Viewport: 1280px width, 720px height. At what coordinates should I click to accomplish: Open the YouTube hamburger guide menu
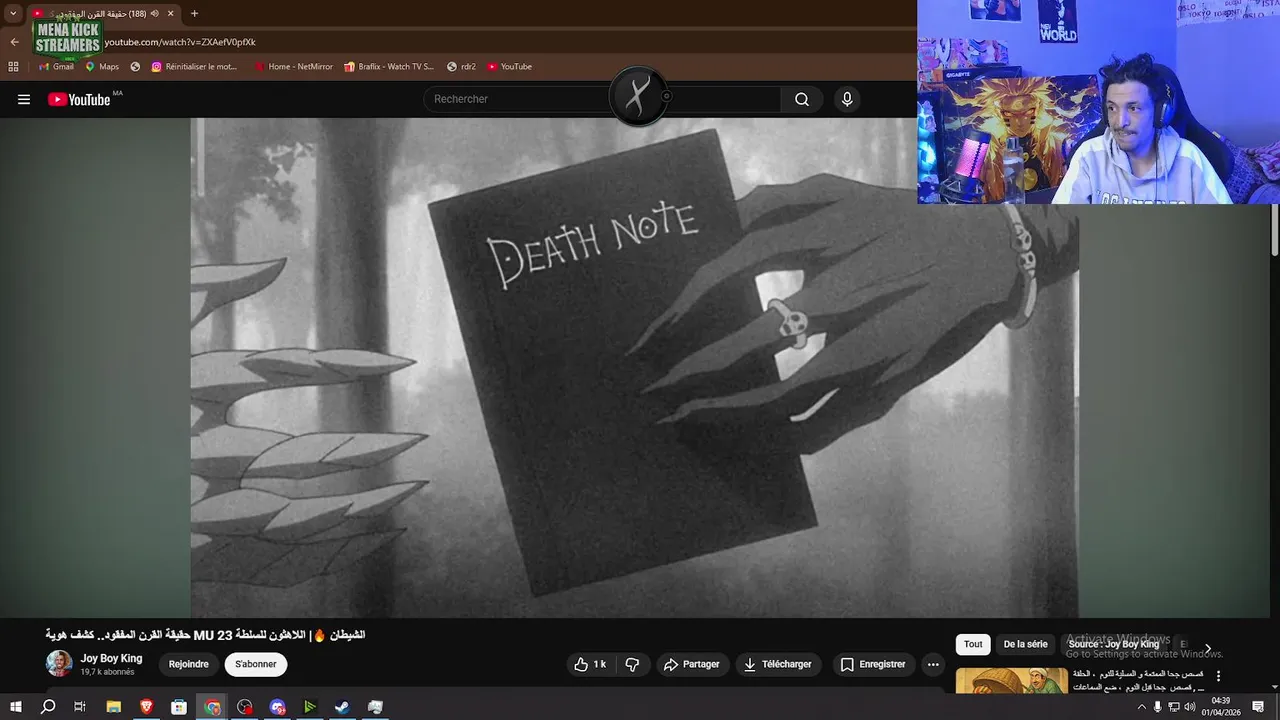tap(24, 99)
